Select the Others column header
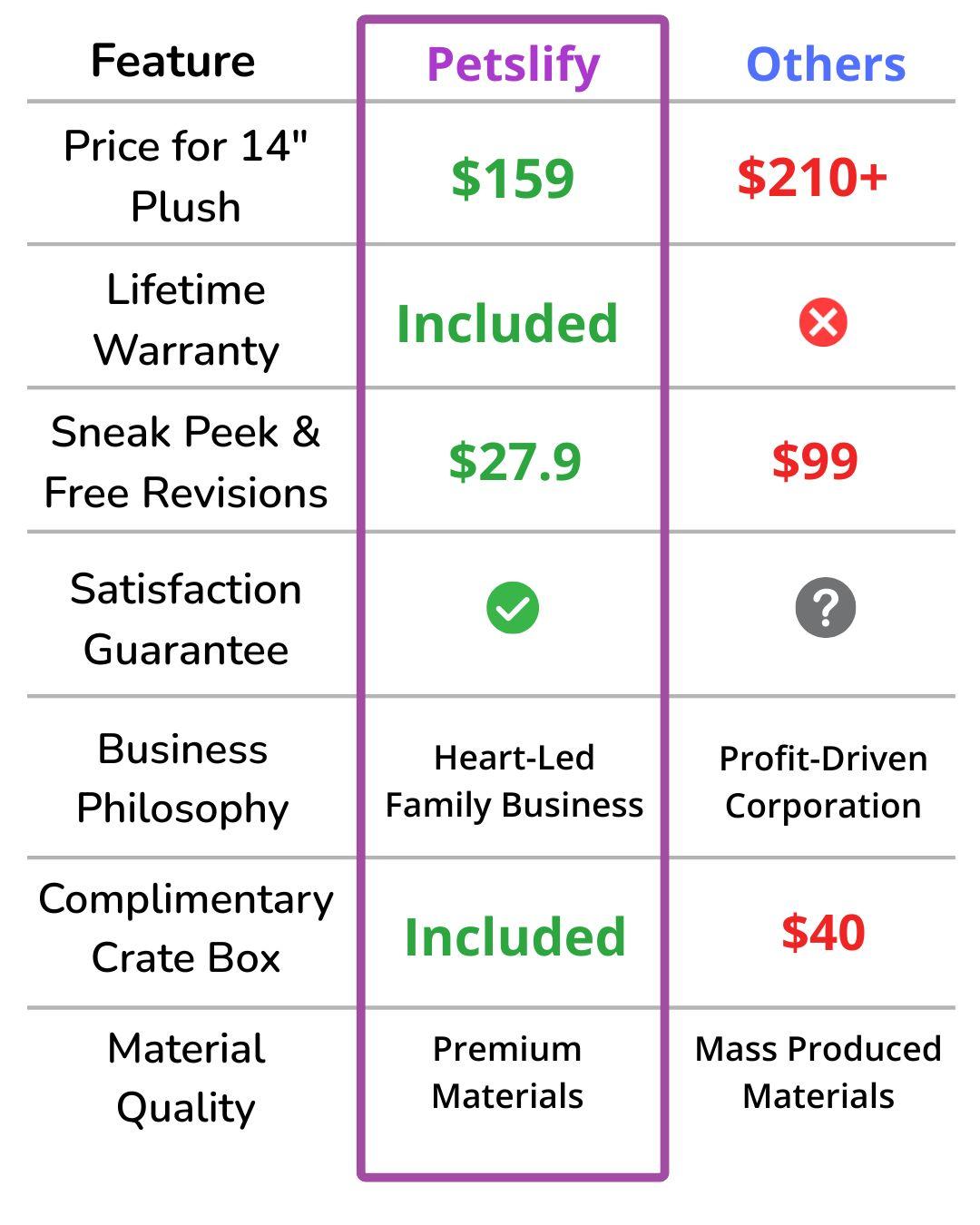Screen dimensions: 980x1225 tap(826, 64)
